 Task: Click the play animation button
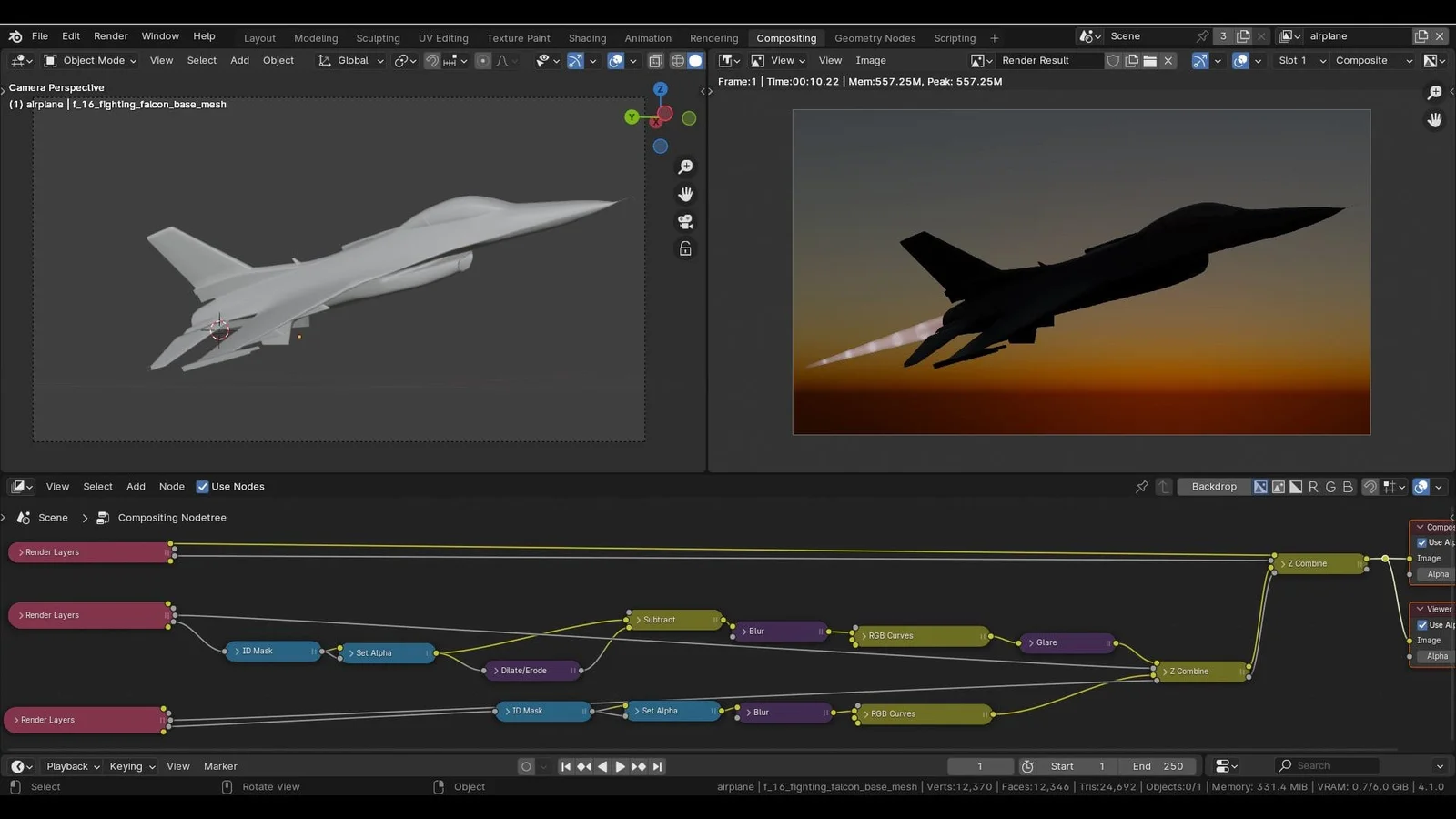[620, 766]
